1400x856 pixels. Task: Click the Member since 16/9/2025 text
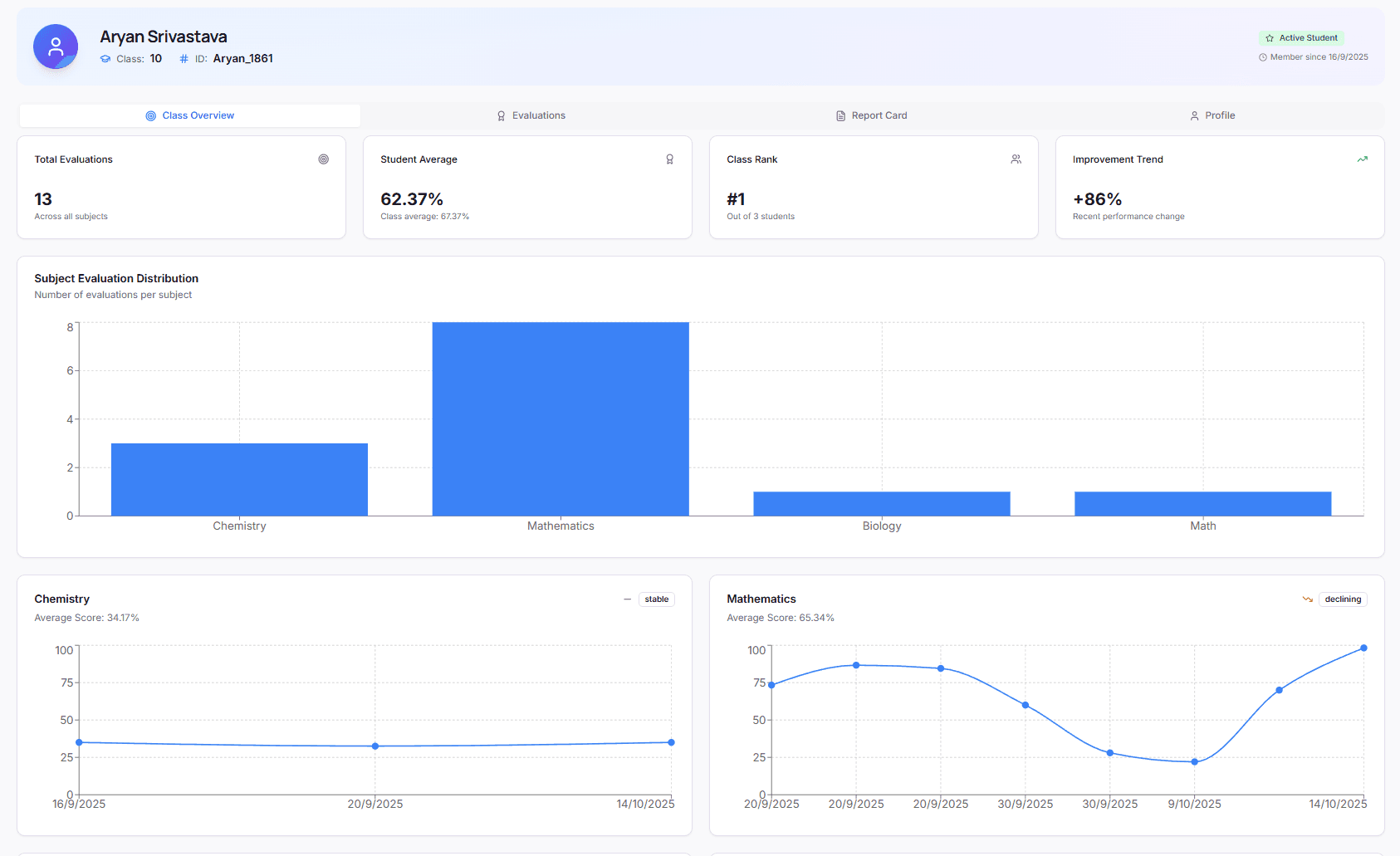tap(1319, 57)
